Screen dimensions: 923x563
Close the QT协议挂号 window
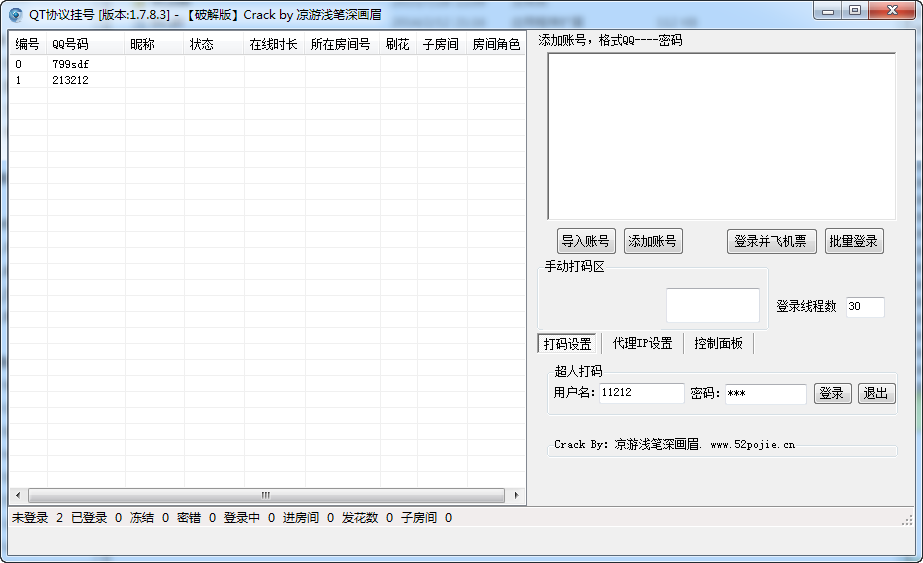[x=892, y=11]
